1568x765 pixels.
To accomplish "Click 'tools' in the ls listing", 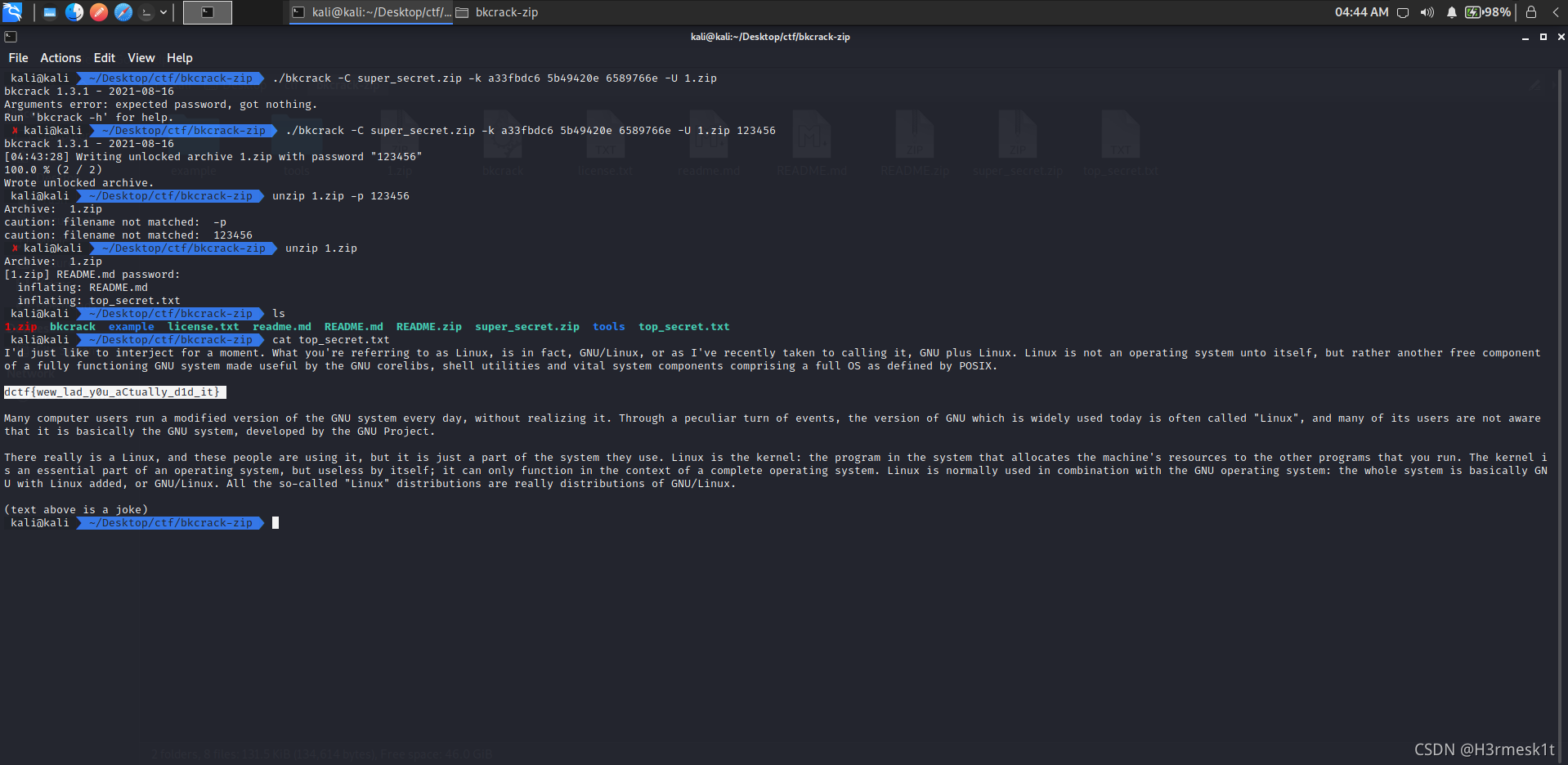I will click(x=609, y=327).
